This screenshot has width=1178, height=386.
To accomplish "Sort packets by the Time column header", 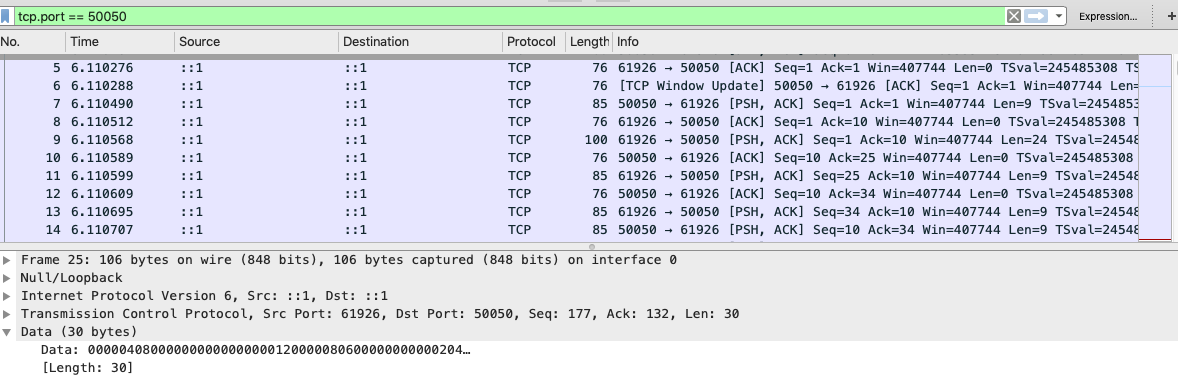I will point(120,42).
